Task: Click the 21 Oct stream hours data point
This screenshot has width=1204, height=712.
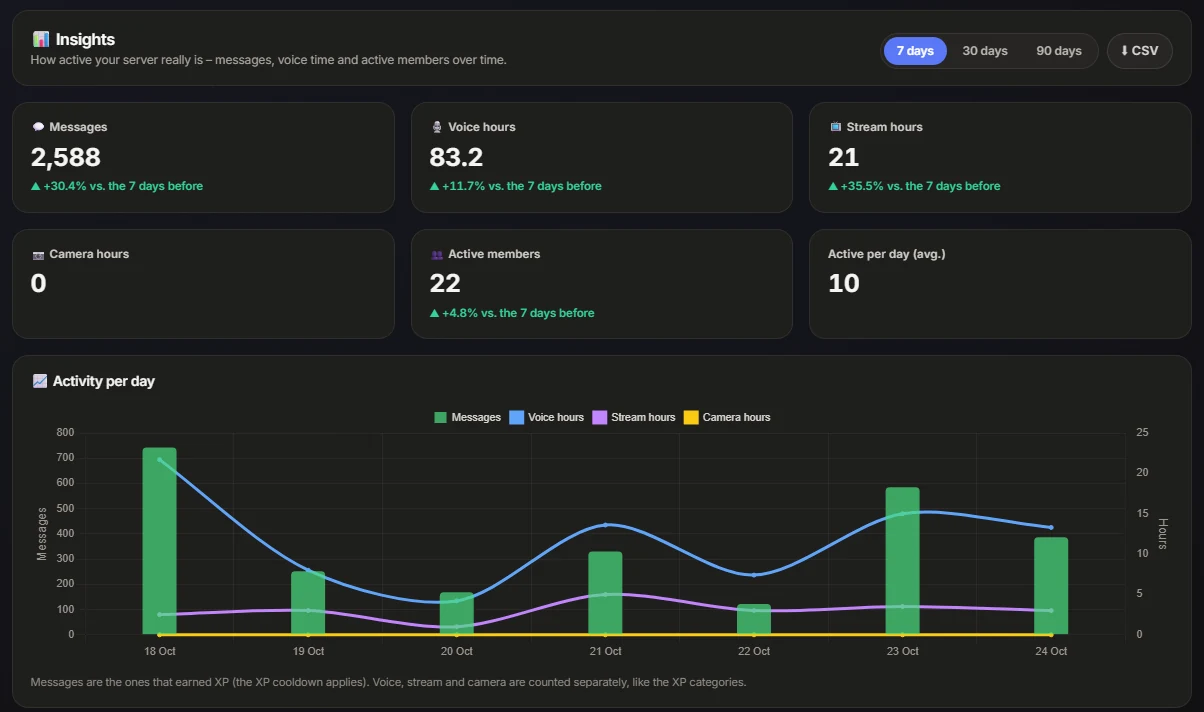Action: pyautogui.click(x=605, y=594)
